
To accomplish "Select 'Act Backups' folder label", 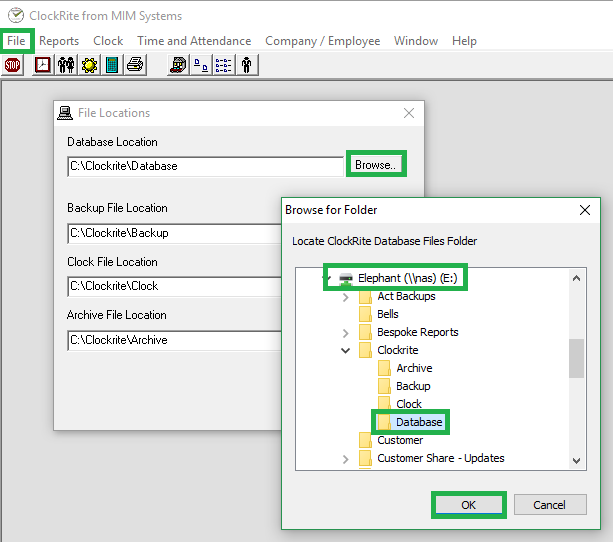I will [x=406, y=296].
